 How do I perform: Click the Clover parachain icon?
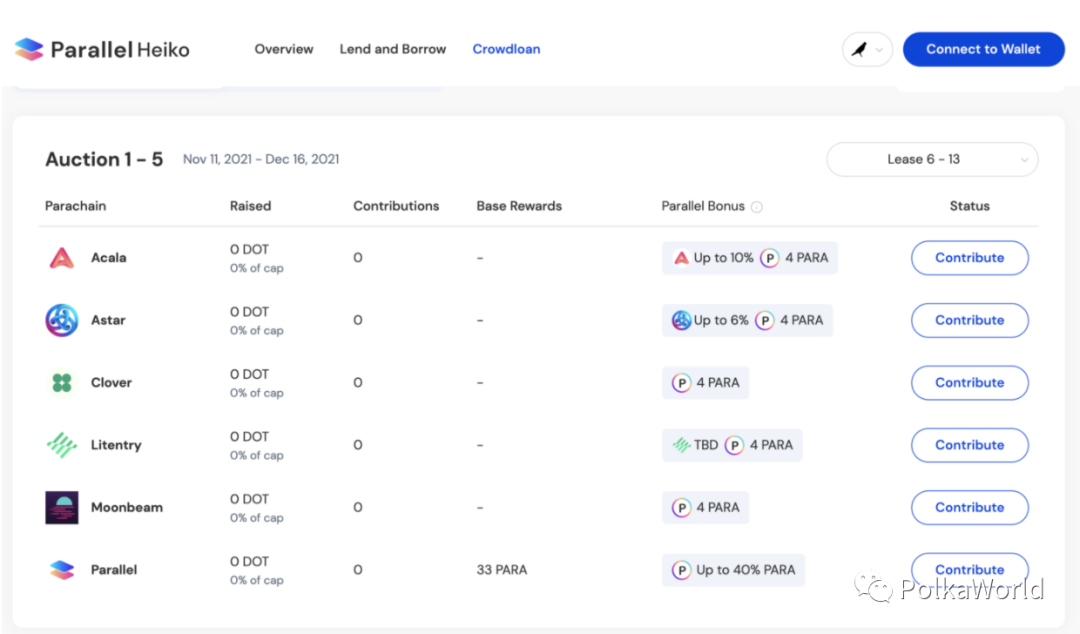coord(61,383)
